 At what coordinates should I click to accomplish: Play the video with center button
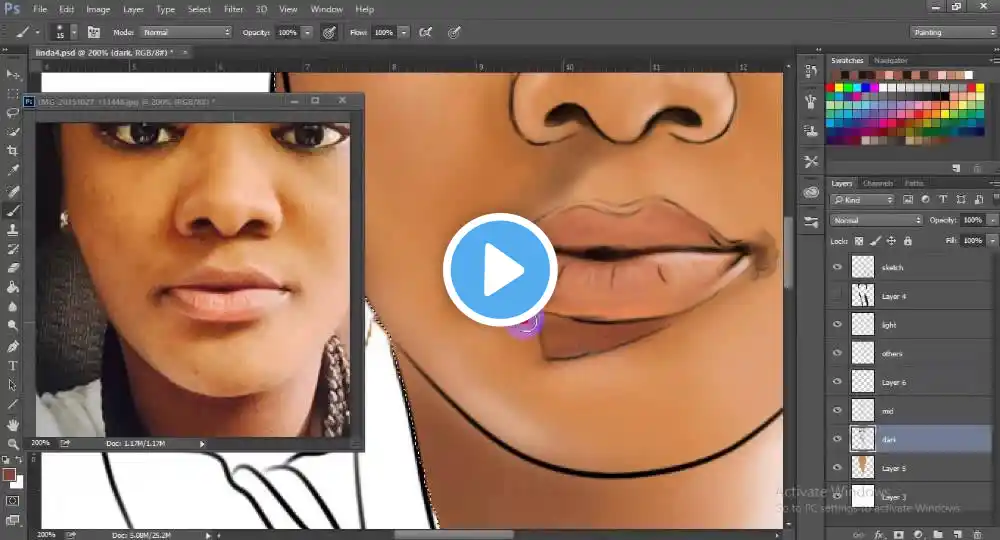(x=500, y=270)
